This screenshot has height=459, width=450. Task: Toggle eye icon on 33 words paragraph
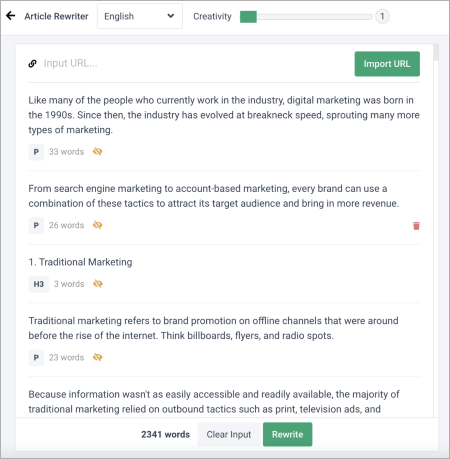coord(97,152)
